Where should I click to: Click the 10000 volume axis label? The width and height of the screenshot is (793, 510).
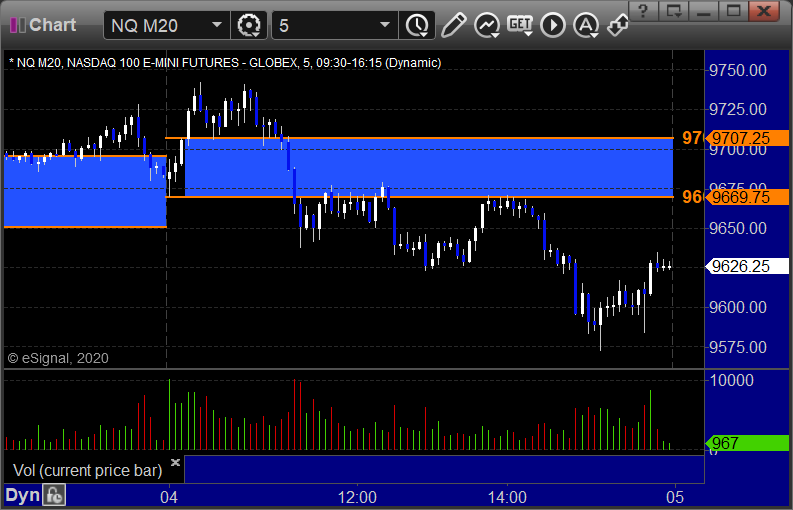point(731,380)
